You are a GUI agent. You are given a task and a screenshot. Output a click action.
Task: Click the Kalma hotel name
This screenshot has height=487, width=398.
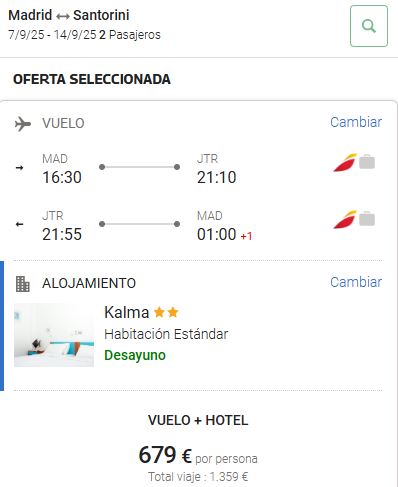point(126,313)
